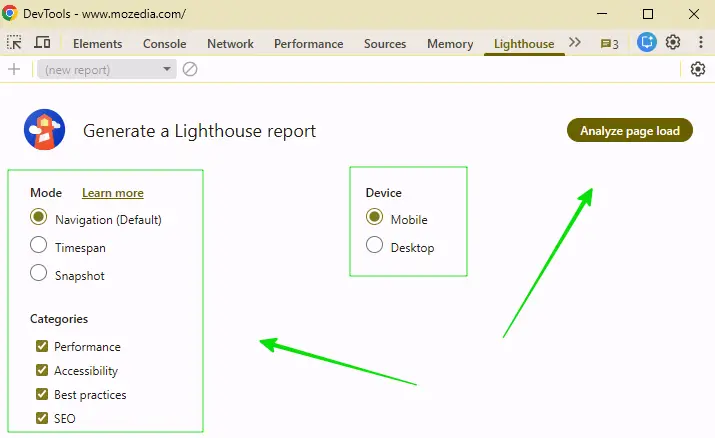Uncheck the Performance category checkbox
This screenshot has width=715, height=438.
[x=42, y=347]
